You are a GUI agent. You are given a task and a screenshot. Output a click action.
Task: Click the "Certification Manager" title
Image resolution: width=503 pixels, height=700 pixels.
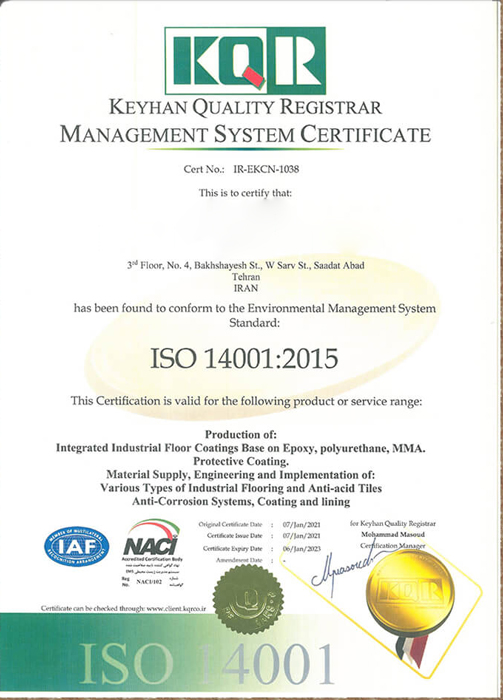click(x=393, y=546)
